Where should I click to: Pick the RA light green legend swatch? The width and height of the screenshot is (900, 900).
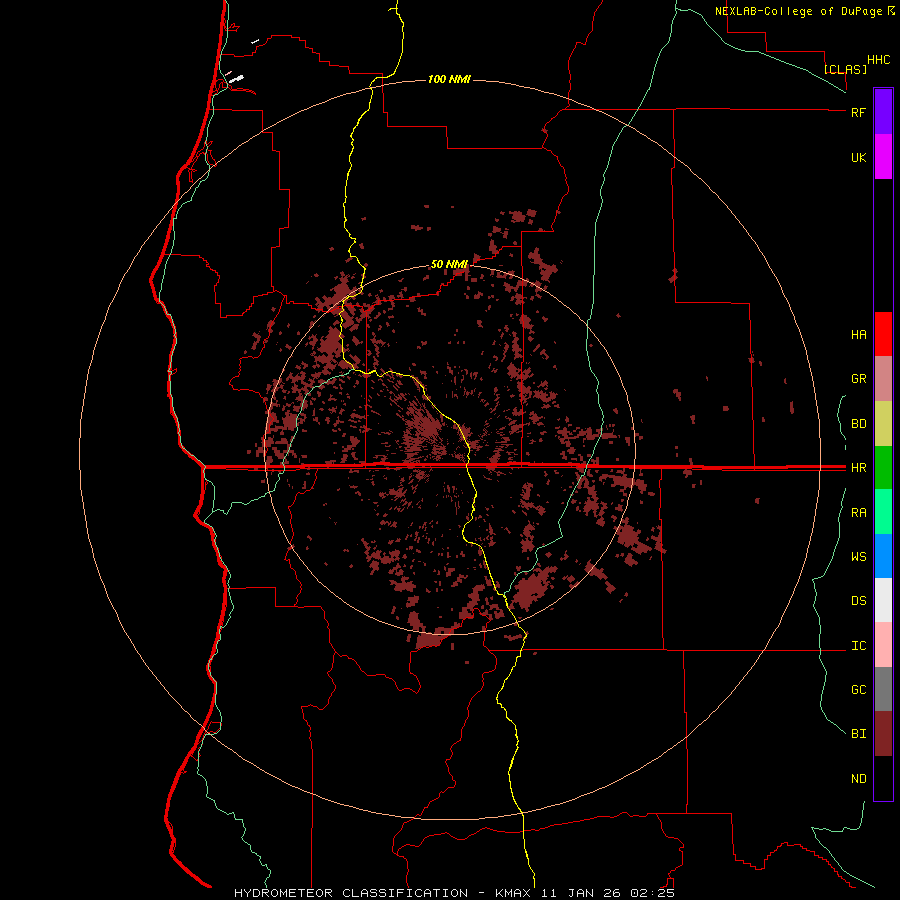coord(883,512)
